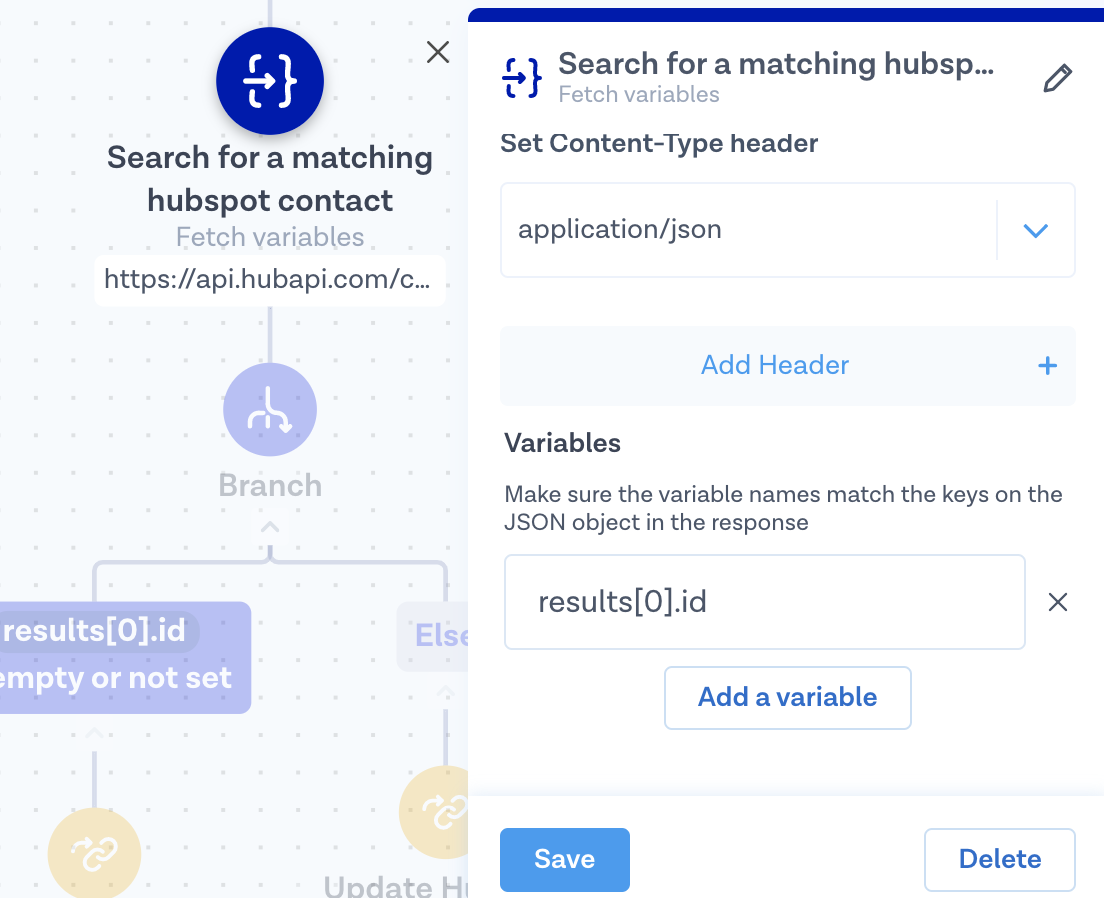Click the pencil icon to rename the step

pyautogui.click(x=1057, y=79)
